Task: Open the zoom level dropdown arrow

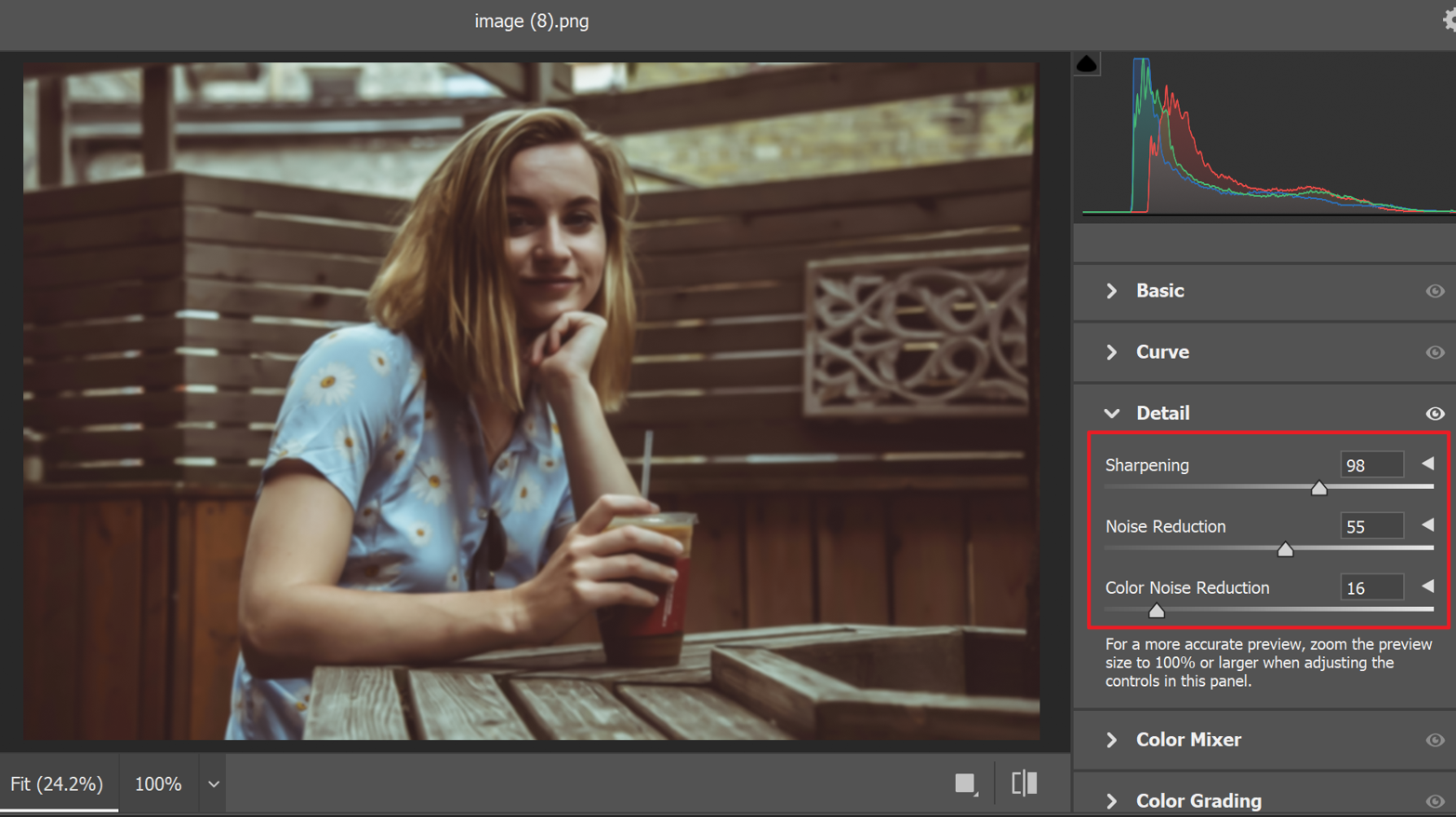Action: click(214, 784)
